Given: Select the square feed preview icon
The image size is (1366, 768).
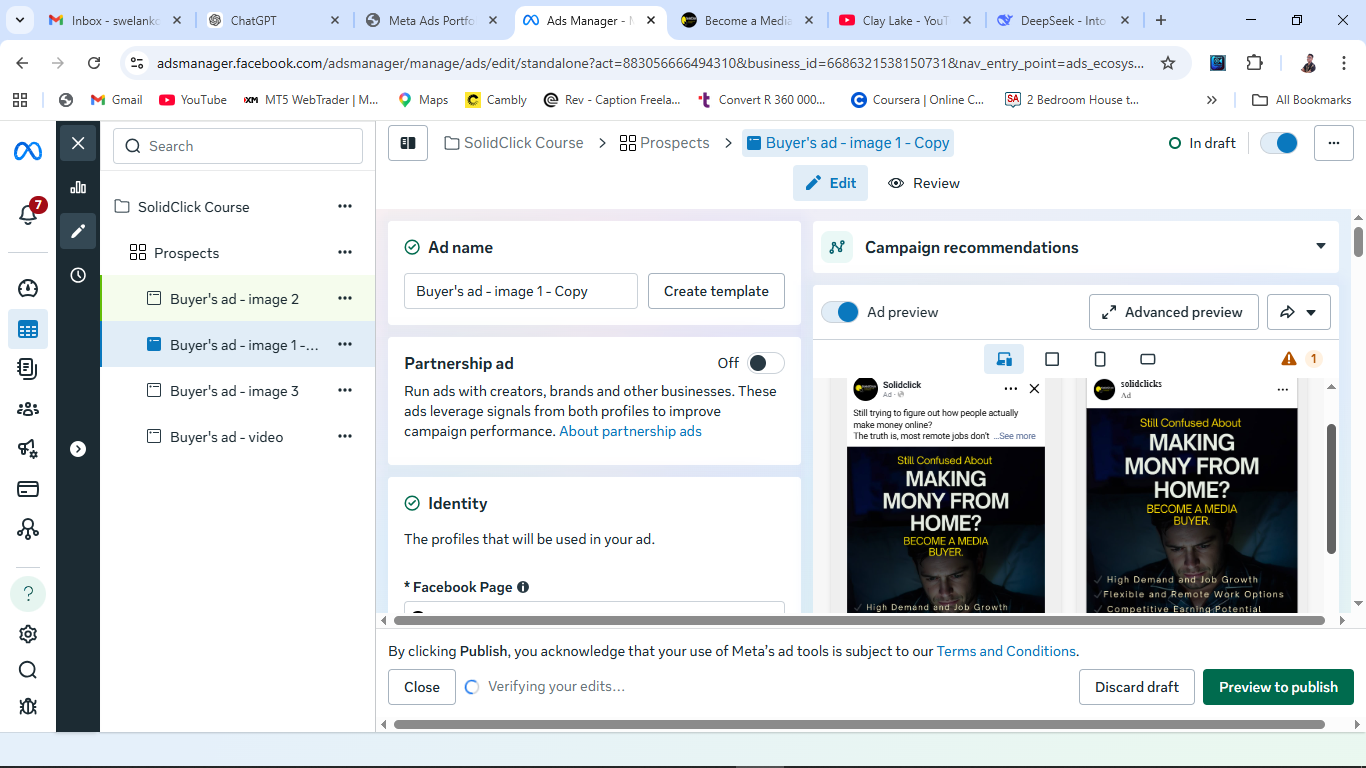Looking at the screenshot, I should click(1052, 359).
